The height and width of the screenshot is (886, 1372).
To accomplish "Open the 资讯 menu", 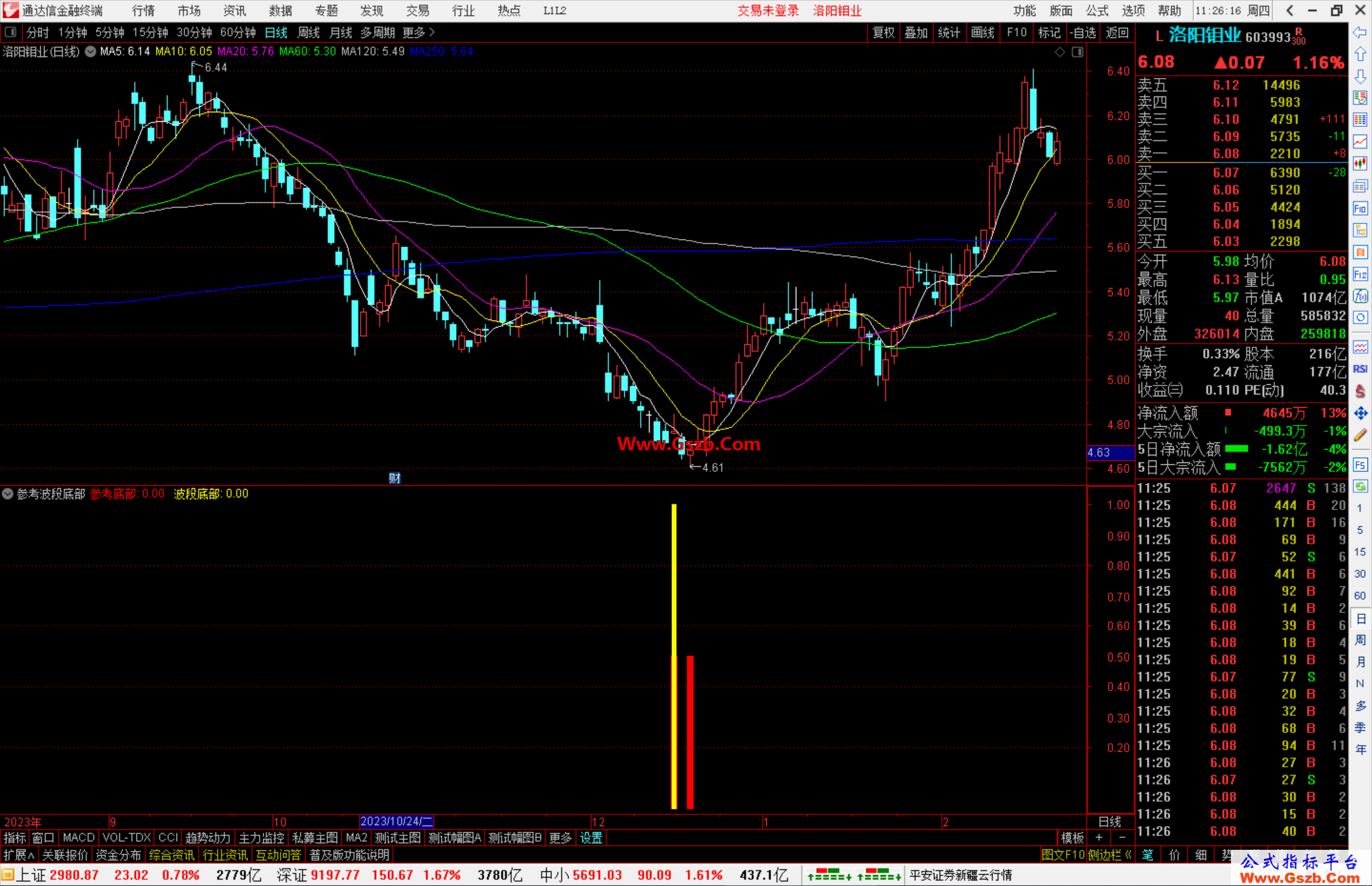I will (234, 11).
